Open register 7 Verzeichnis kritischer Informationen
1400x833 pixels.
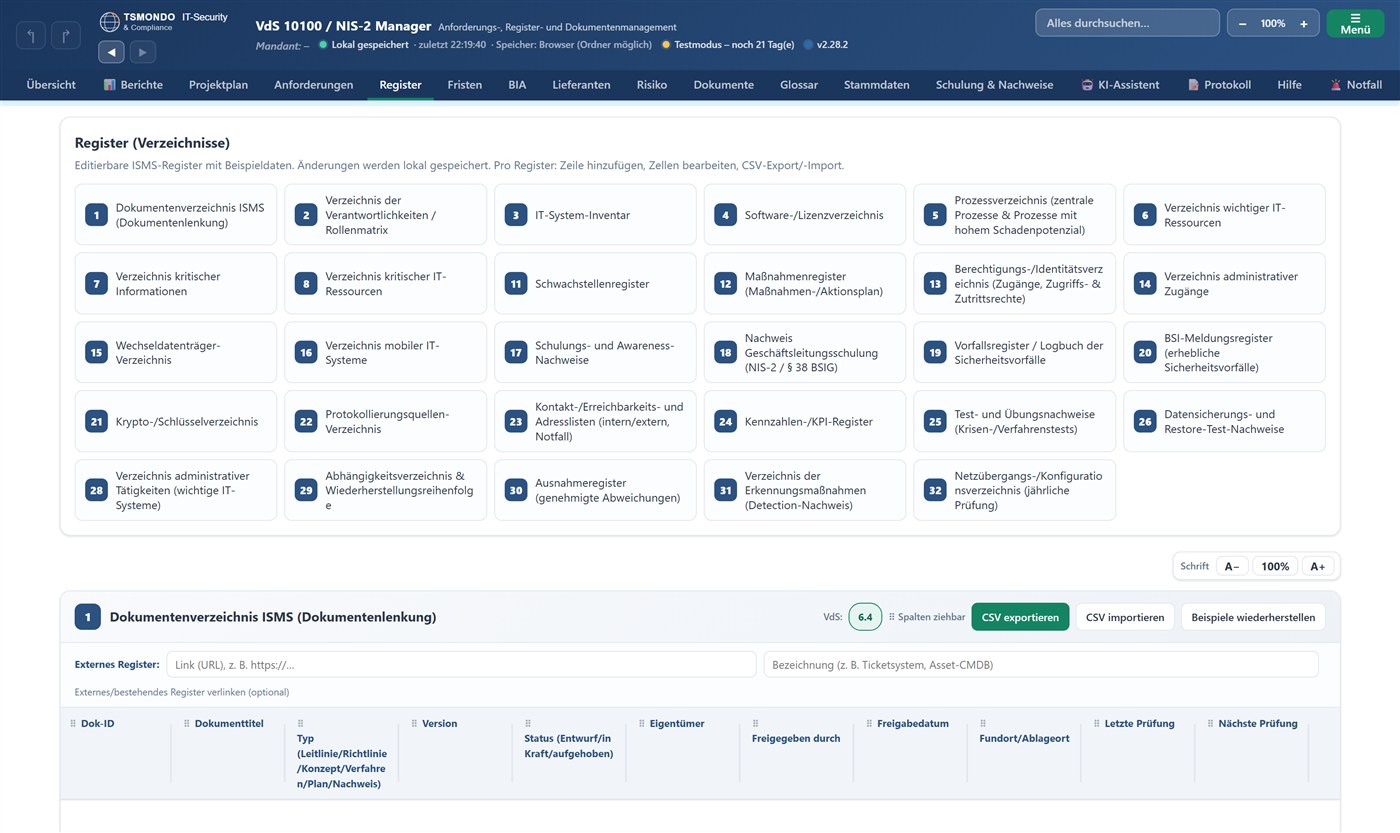point(176,284)
